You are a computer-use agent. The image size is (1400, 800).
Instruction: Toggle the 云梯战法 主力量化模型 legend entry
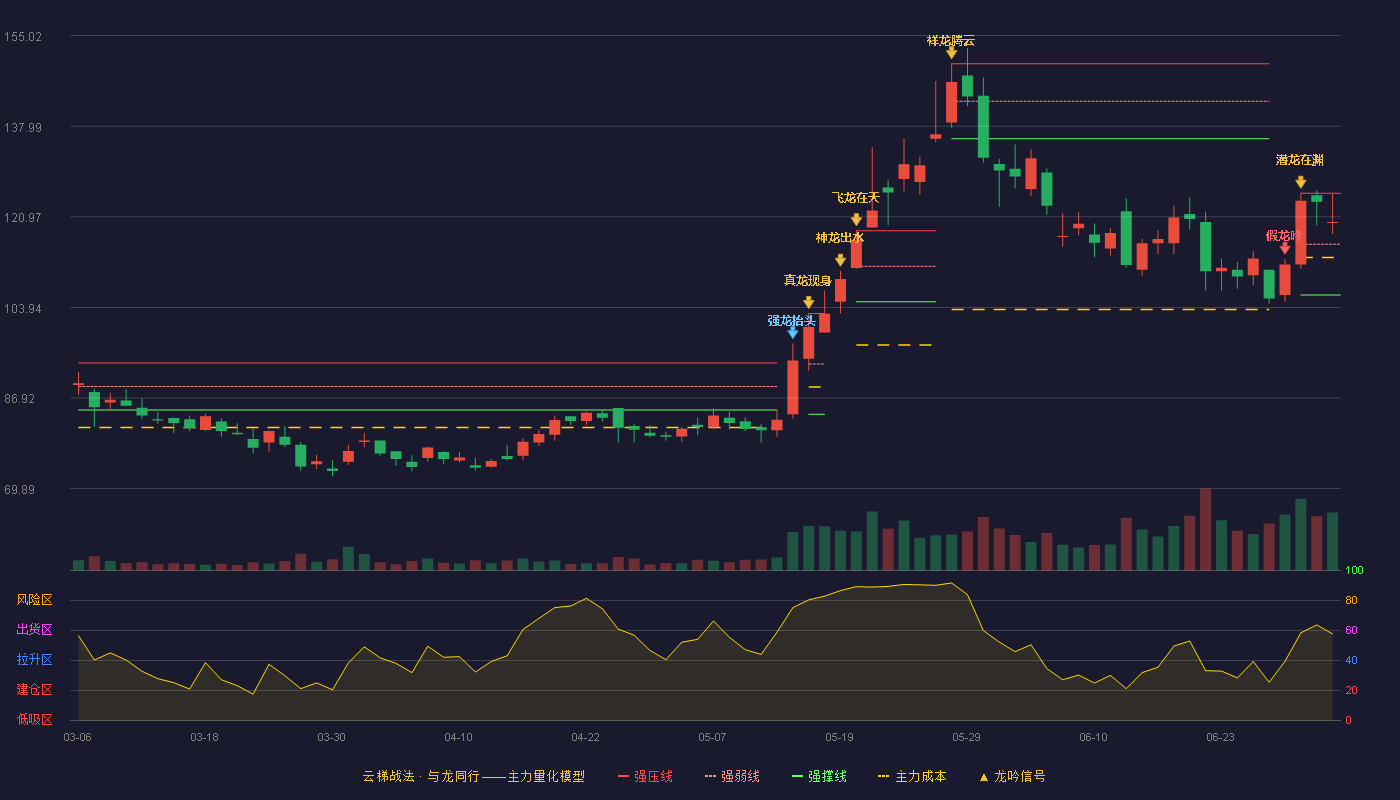click(473, 776)
